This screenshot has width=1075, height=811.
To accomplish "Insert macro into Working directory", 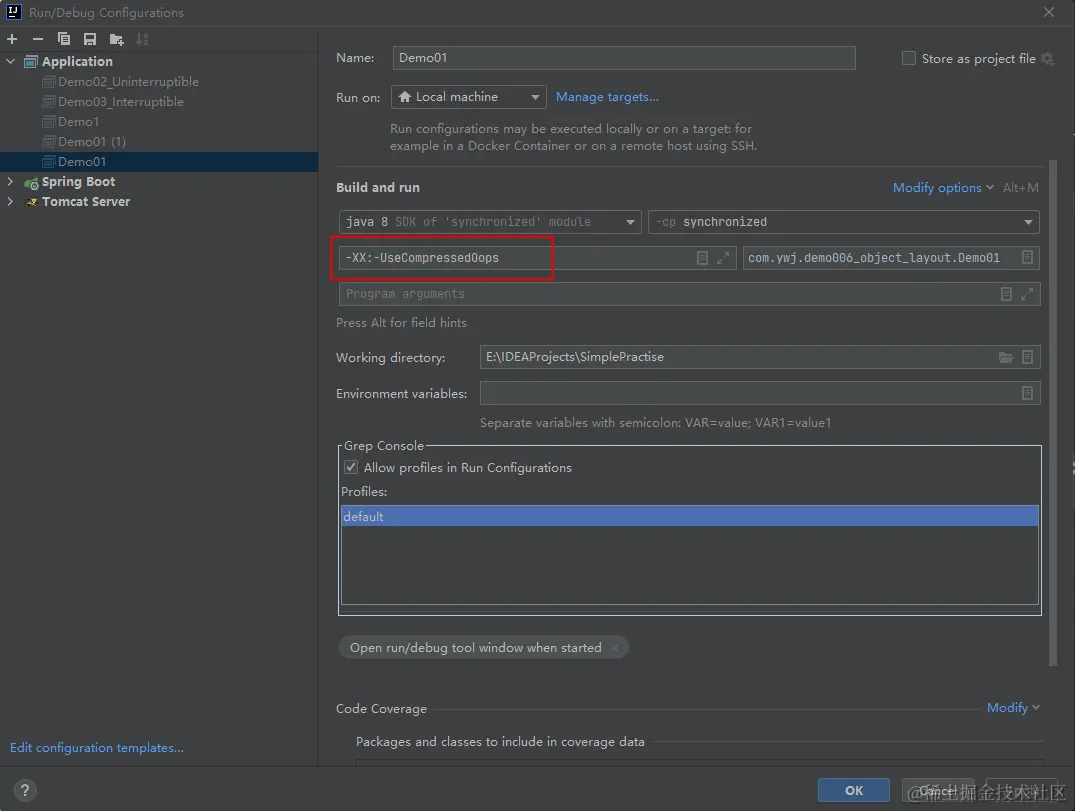I will click(1027, 357).
